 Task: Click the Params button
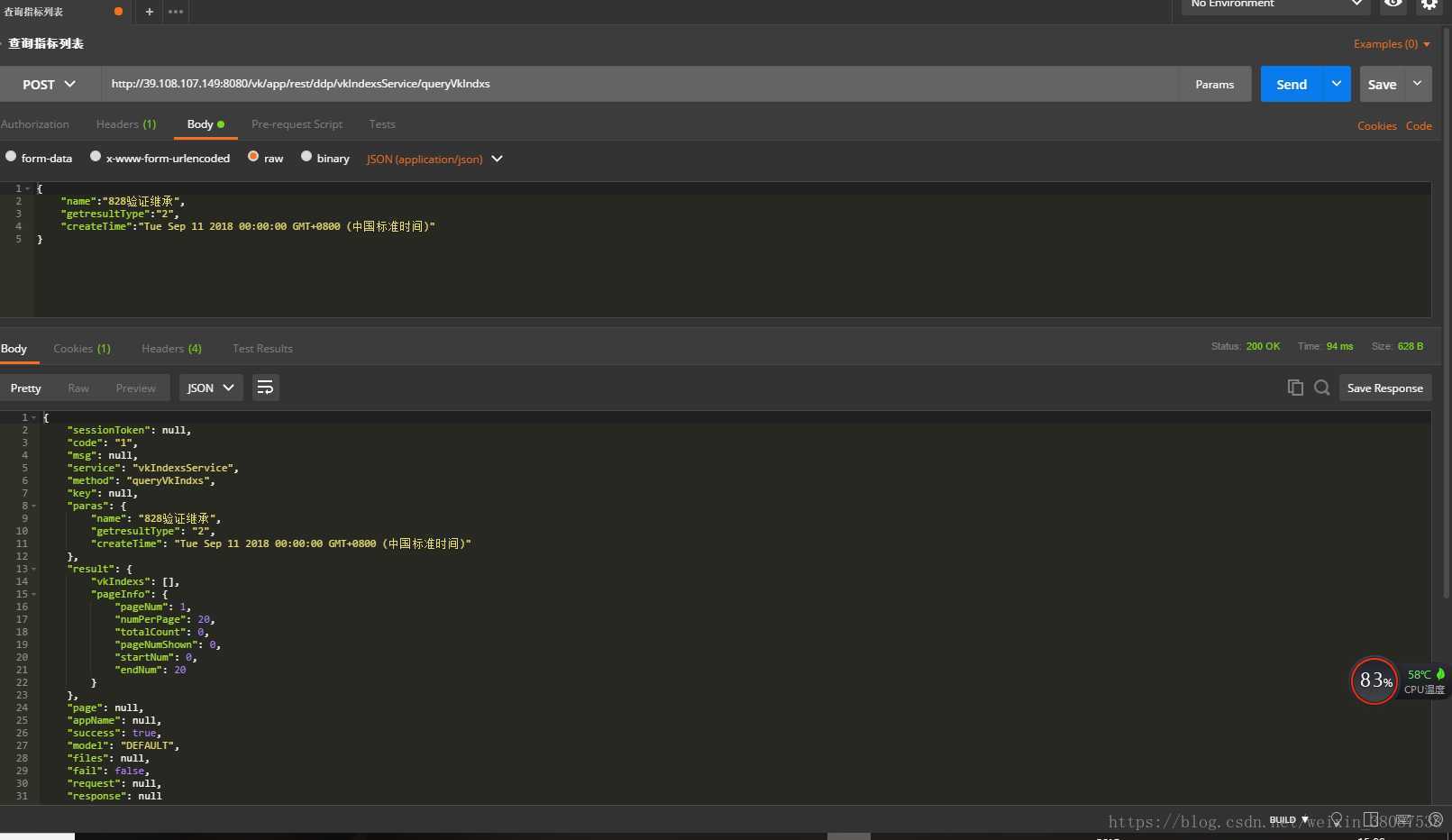(x=1215, y=84)
